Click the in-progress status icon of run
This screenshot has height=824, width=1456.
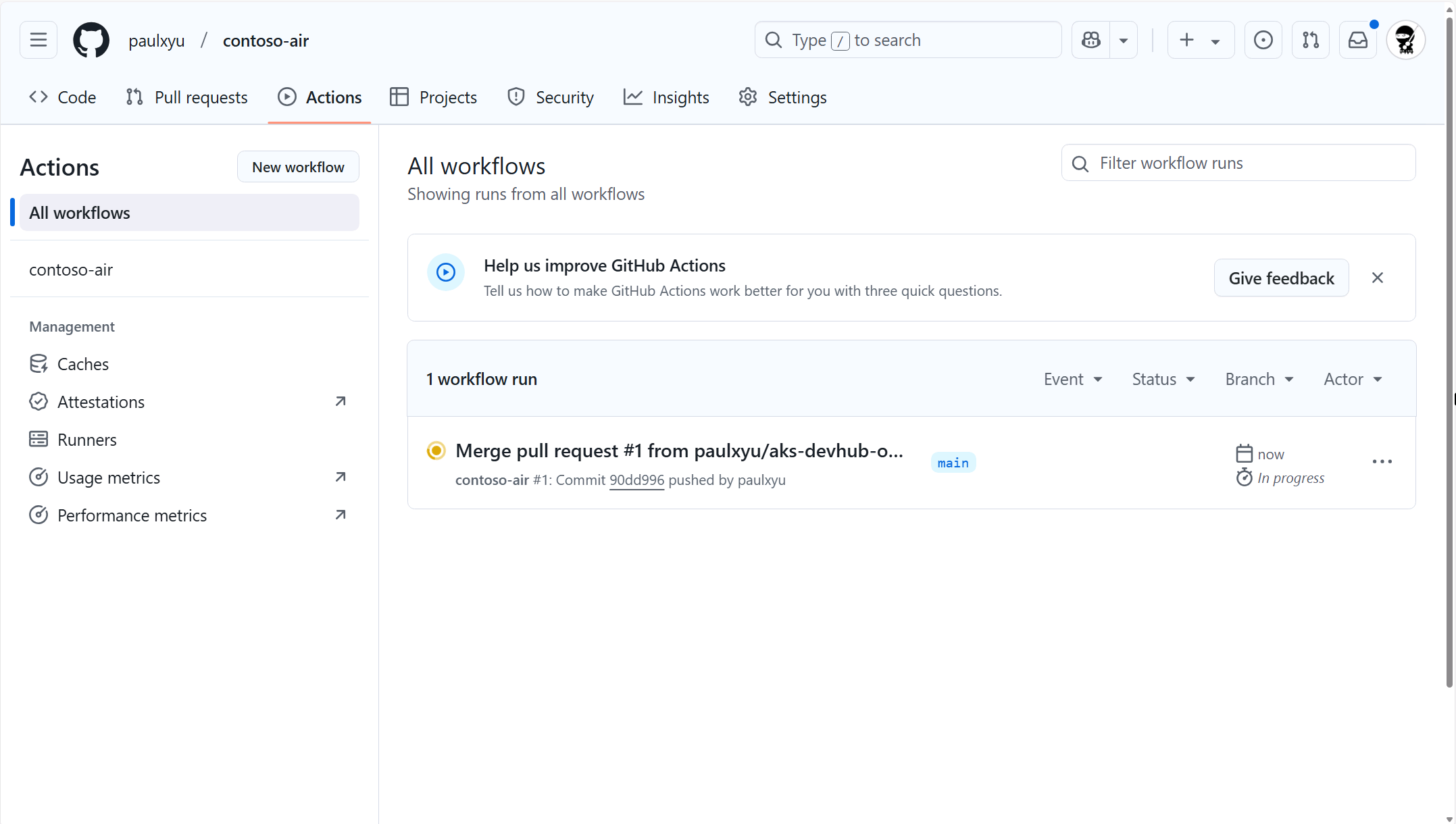pyautogui.click(x=436, y=450)
